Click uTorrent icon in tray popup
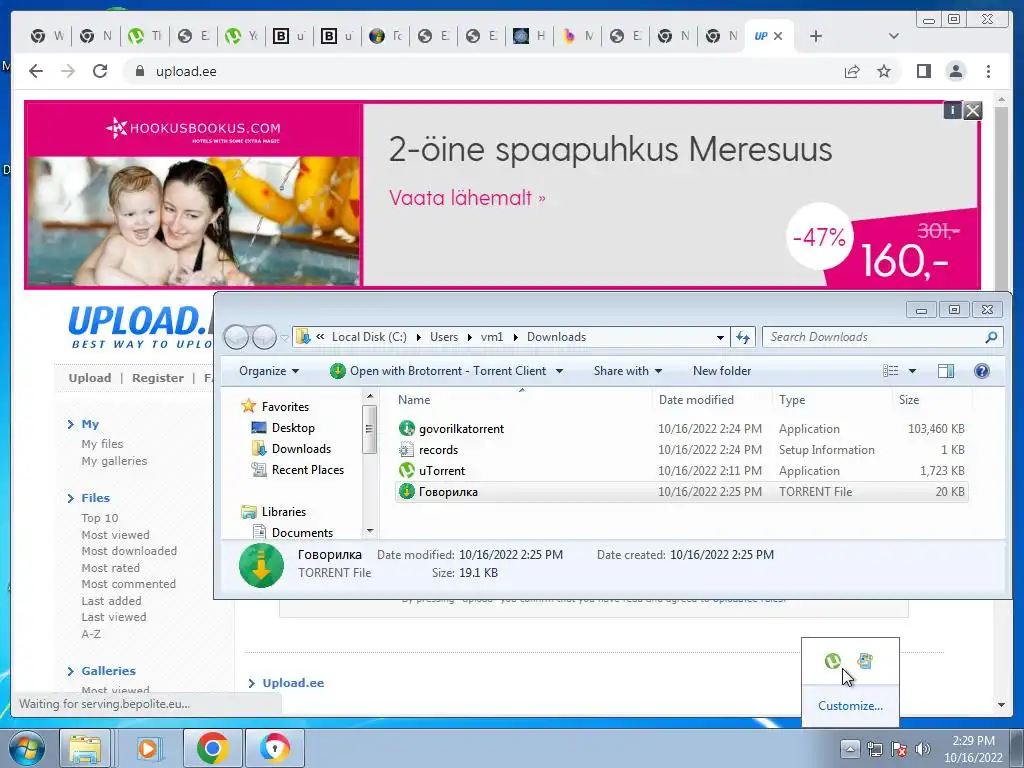Viewport: 1024px width, 768px height. [x=833, y=661]
